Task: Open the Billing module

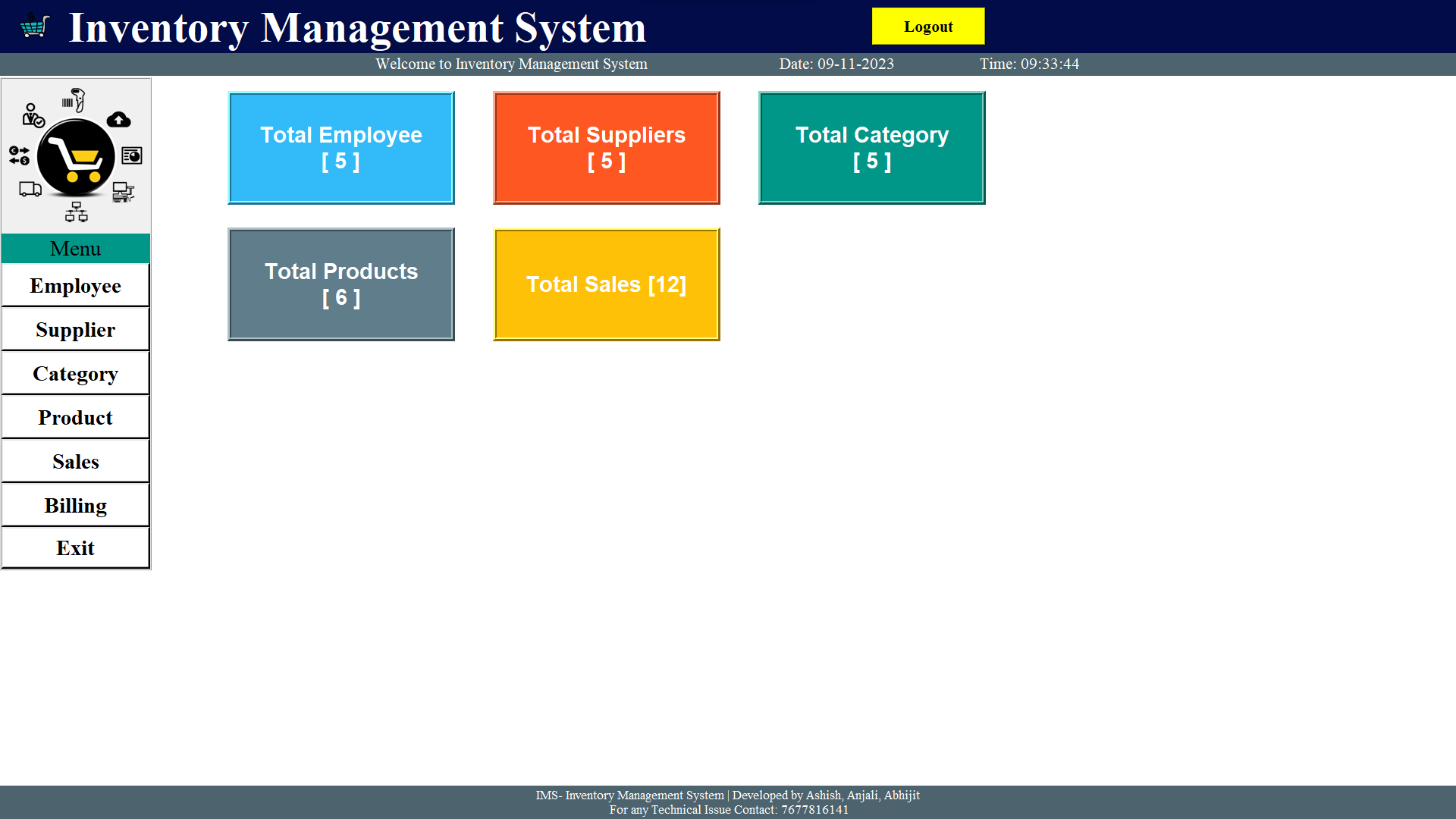Action: tap(75, 505)
